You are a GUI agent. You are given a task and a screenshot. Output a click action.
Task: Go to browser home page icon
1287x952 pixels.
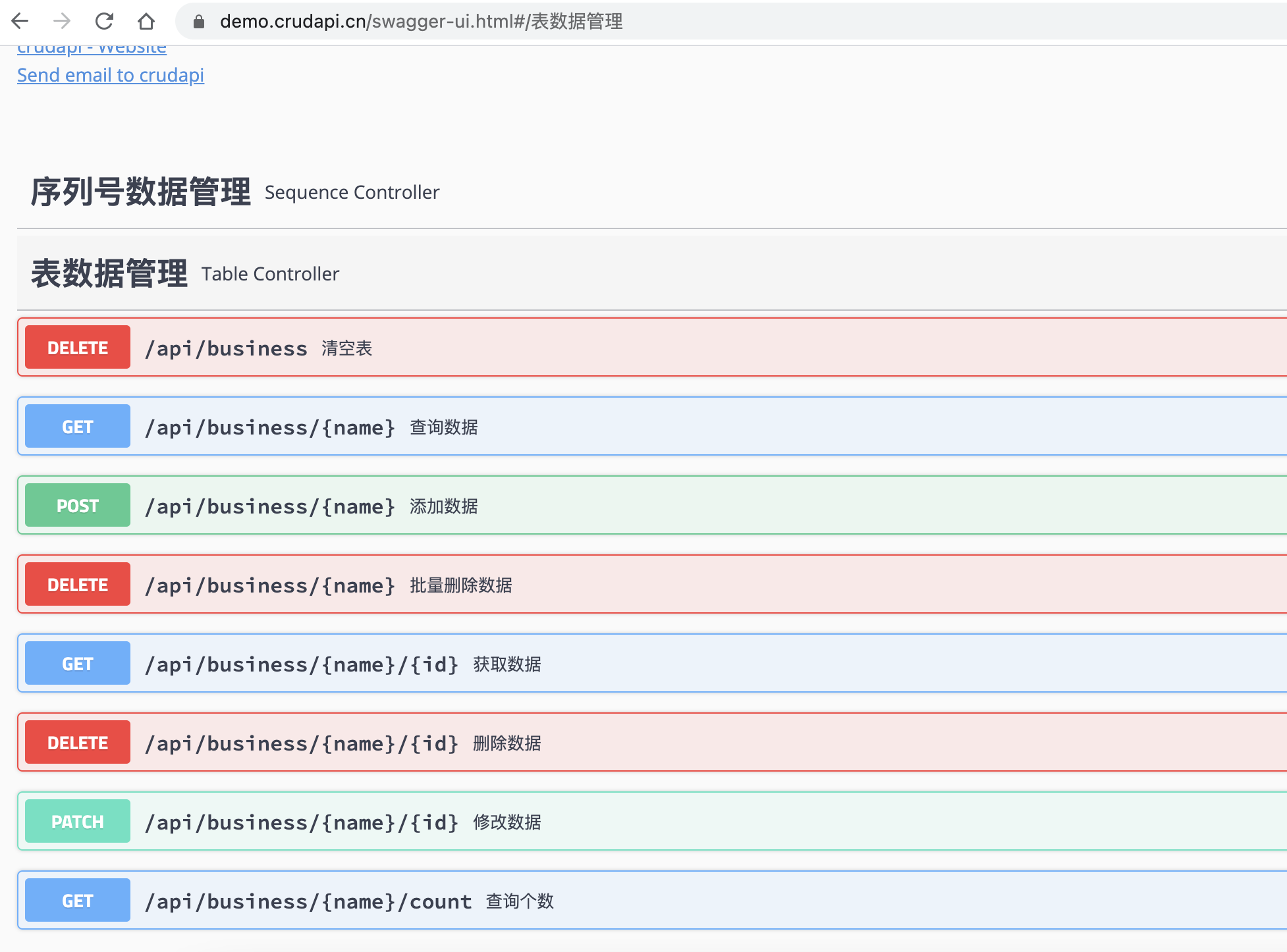[x=146, y=21]
